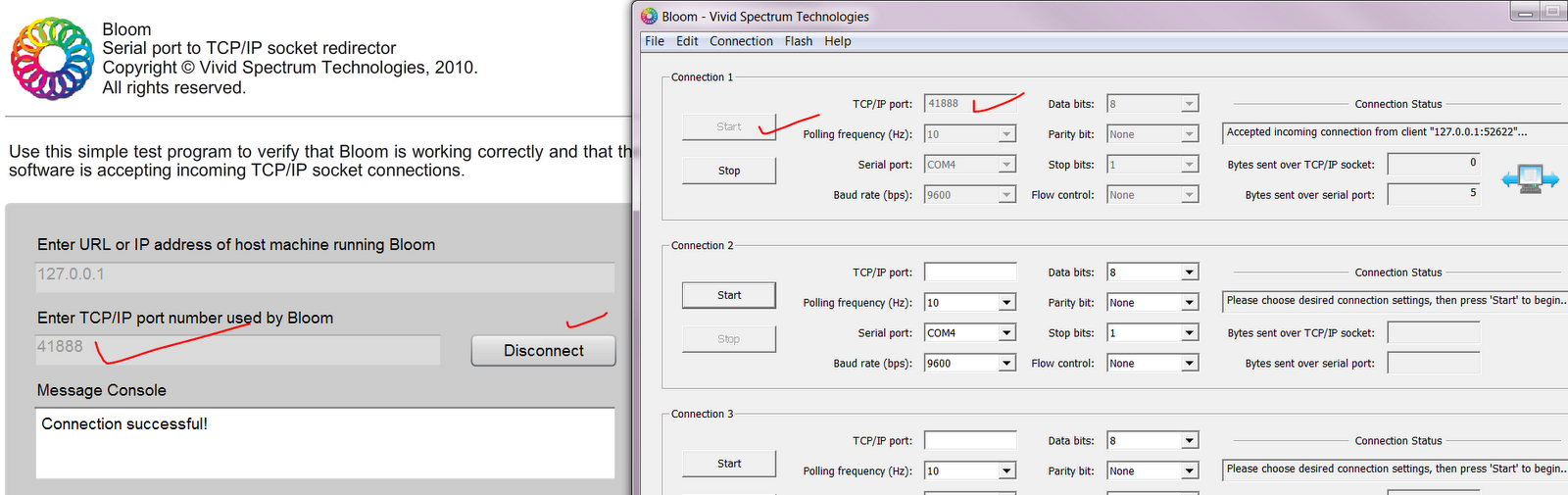Open Connection 2 Data bits dropdown
Viewport: 1568px width, 495px height.
[x=1152, y=272]
